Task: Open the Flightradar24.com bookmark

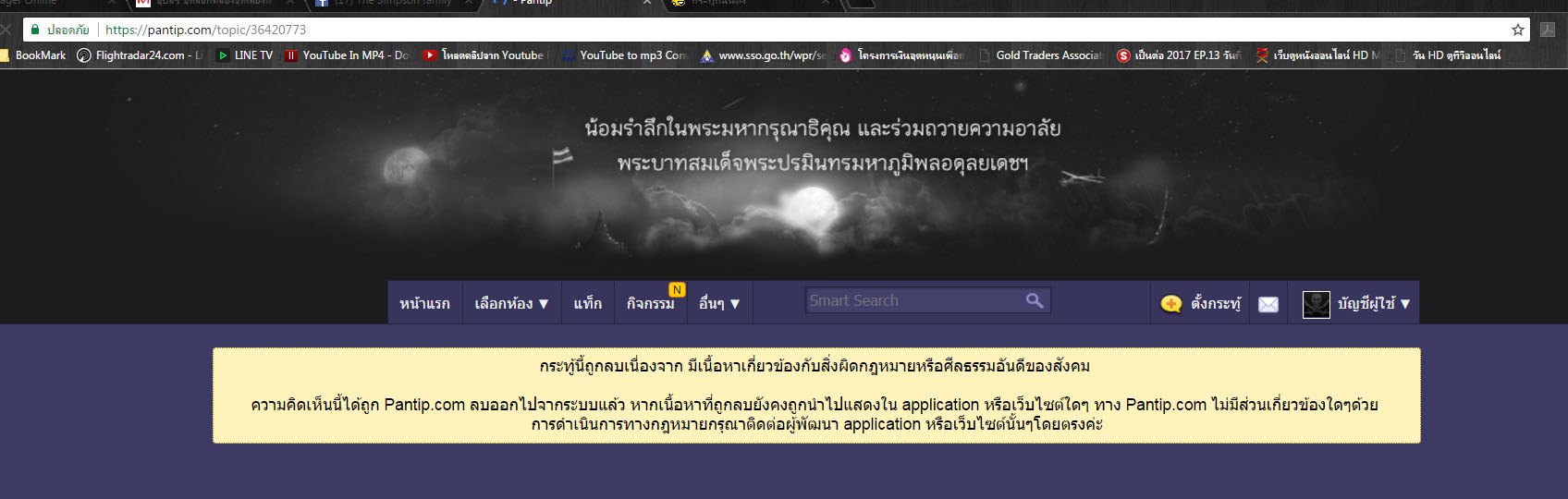Action: coord(140,55)
